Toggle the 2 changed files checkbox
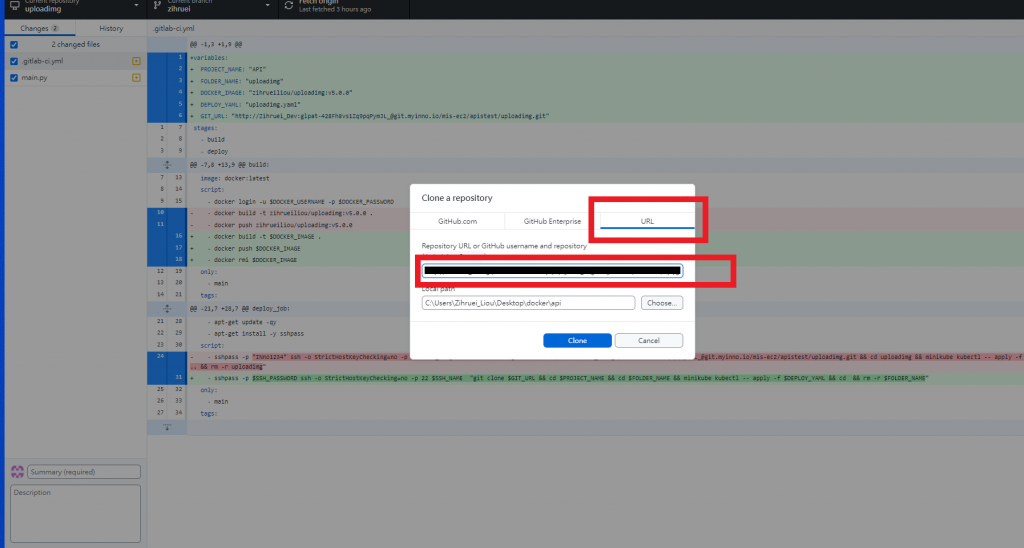1024x548 pixels. pyautogui.click(x=14, y=45)
